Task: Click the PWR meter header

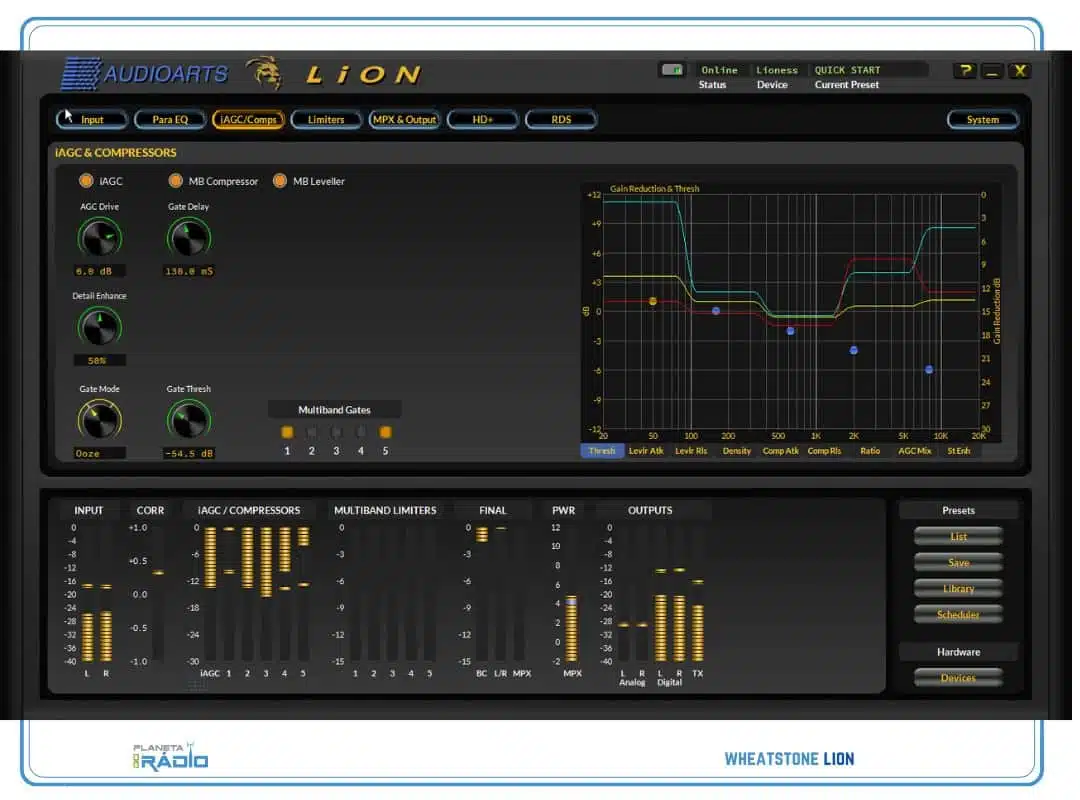Action: [563, 511]
